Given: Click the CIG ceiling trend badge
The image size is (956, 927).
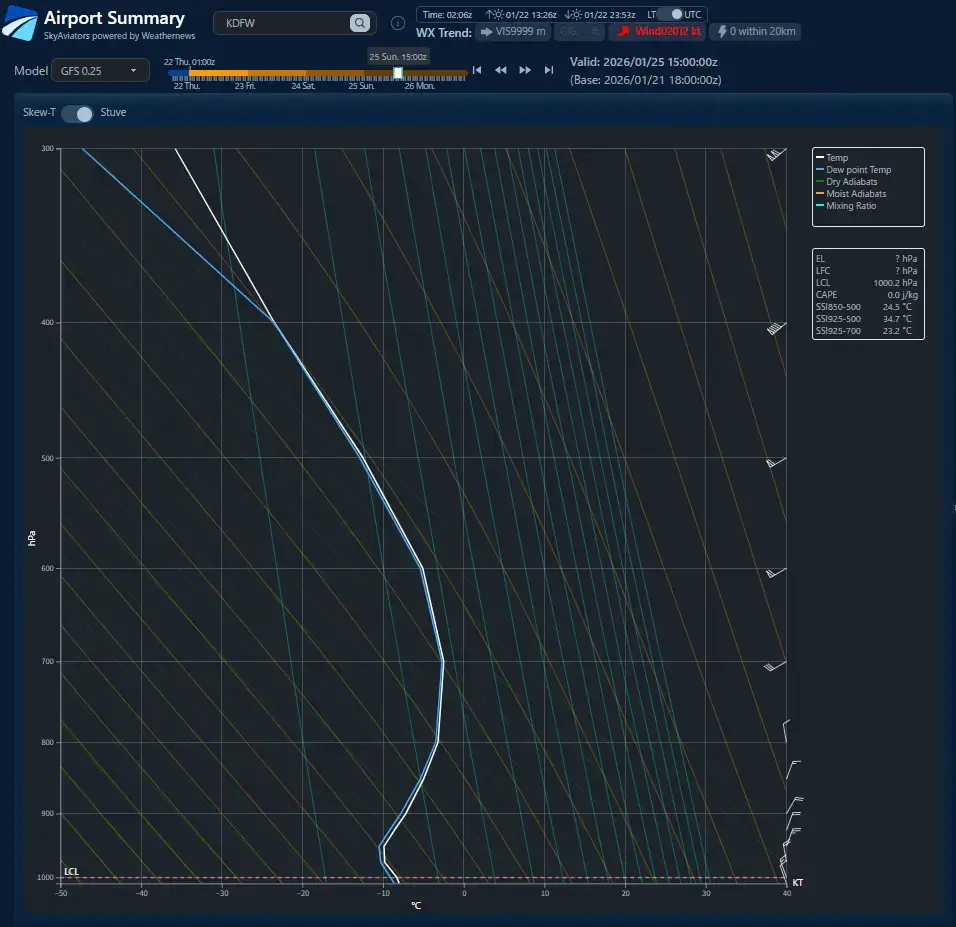Looking at the screenshot, I should tap(580, 32).
